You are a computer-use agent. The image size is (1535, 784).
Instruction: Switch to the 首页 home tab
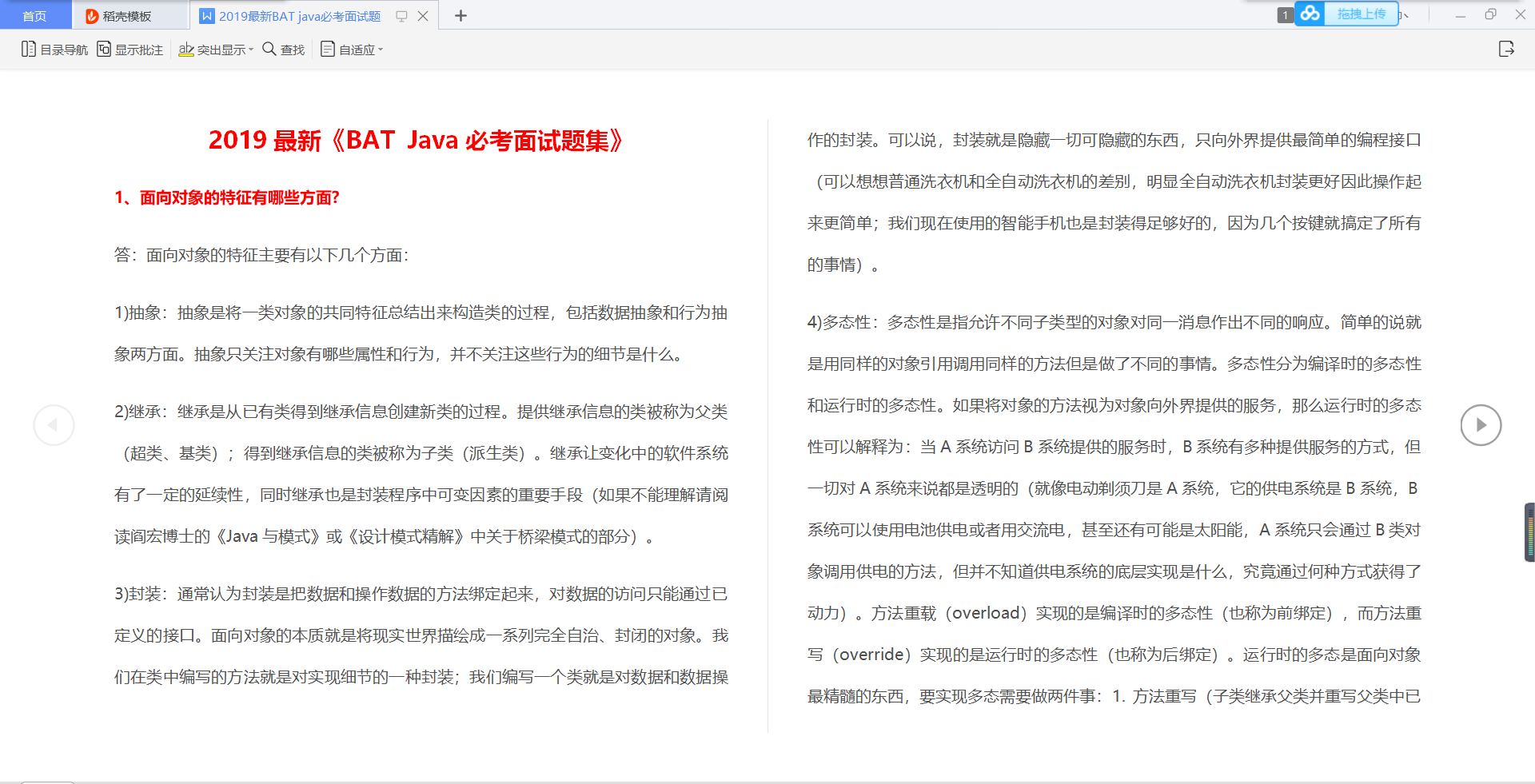(34, 16)
